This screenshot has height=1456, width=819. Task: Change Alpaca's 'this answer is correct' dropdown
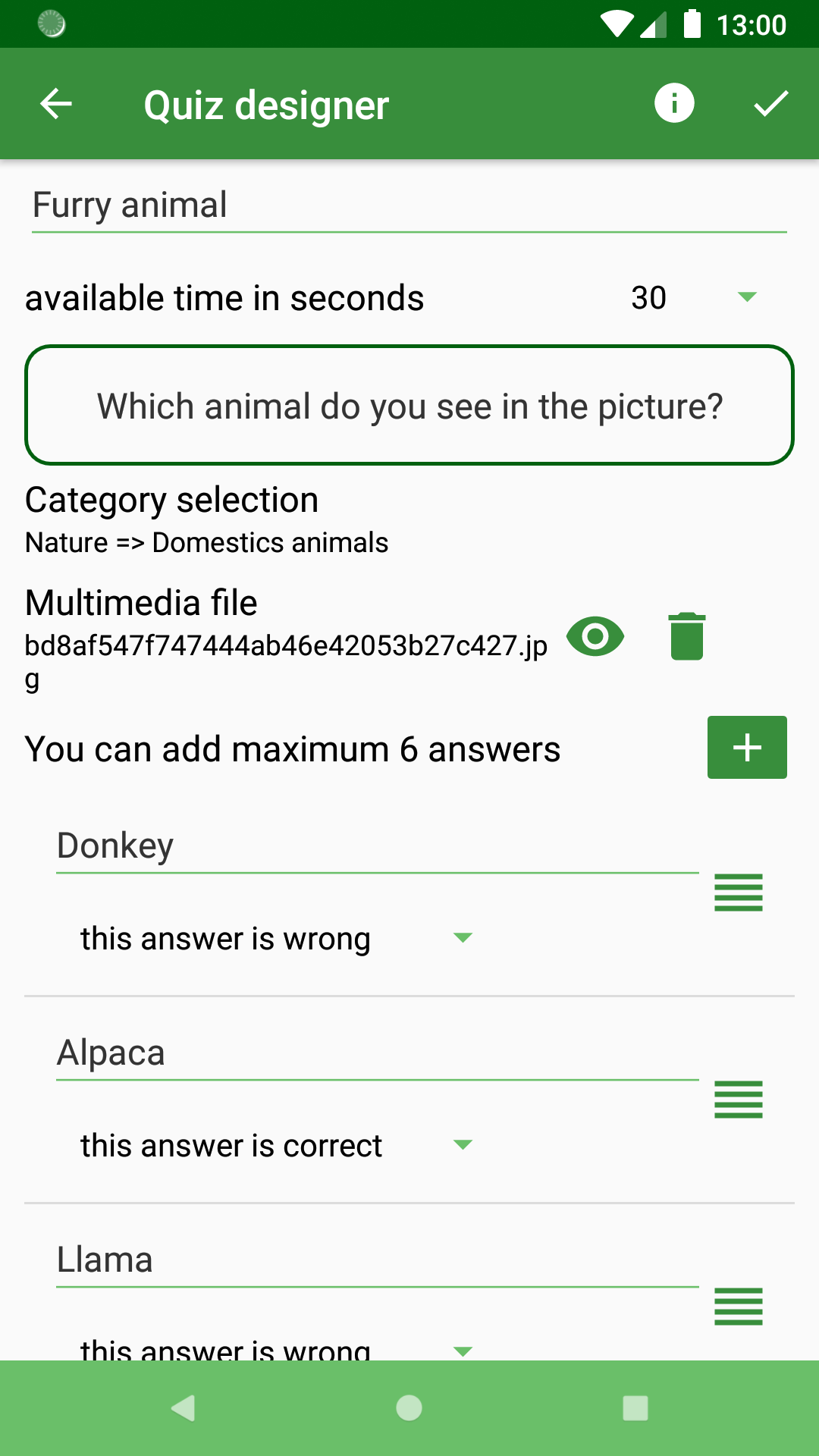coord(277,1145)
